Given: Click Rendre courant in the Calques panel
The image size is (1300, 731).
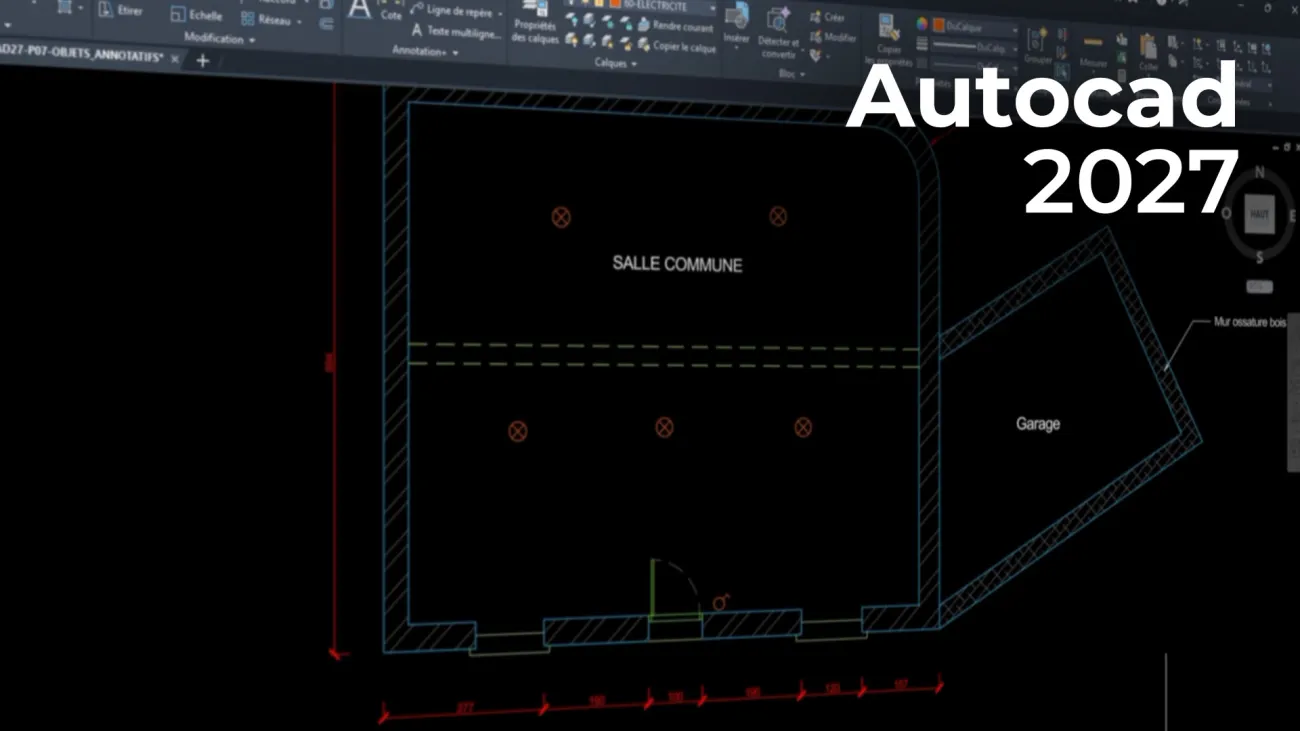Looking at the screenshot, I should [674, 26].
